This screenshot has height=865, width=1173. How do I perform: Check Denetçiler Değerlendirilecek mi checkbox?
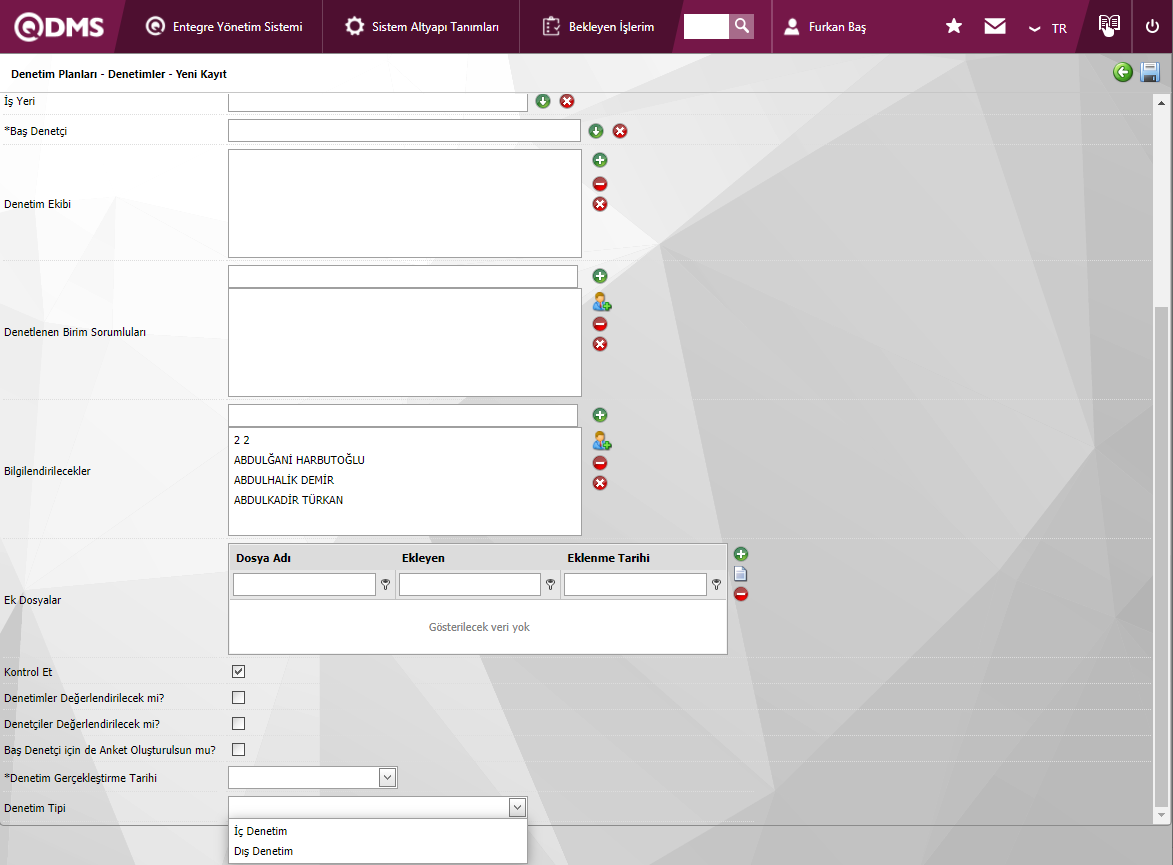[x=239, y=724]
